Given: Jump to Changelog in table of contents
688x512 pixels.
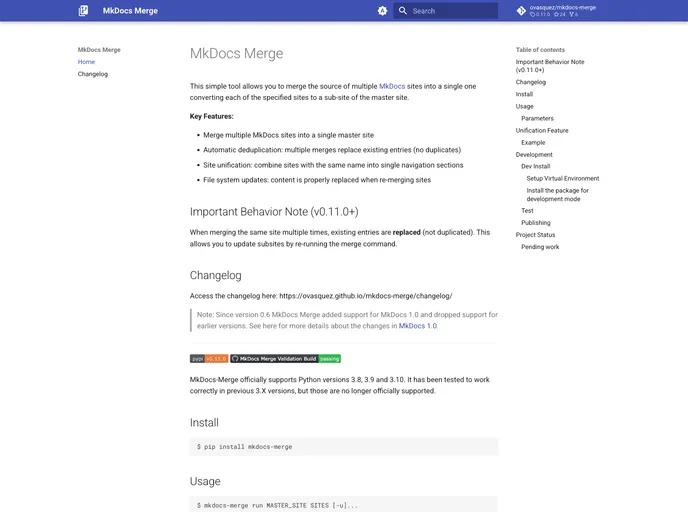Looking at the screenshot, I should 530,82.
